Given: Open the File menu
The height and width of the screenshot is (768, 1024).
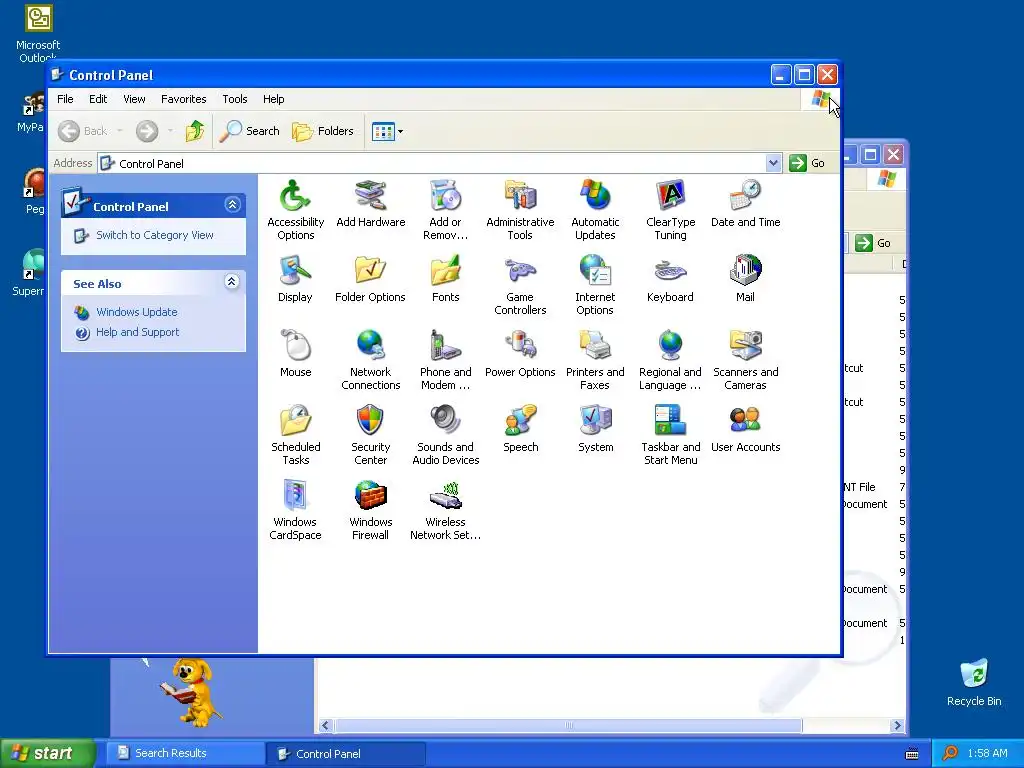Looking at the screenshot, I should pyautogui.click(x=65, y=99).
